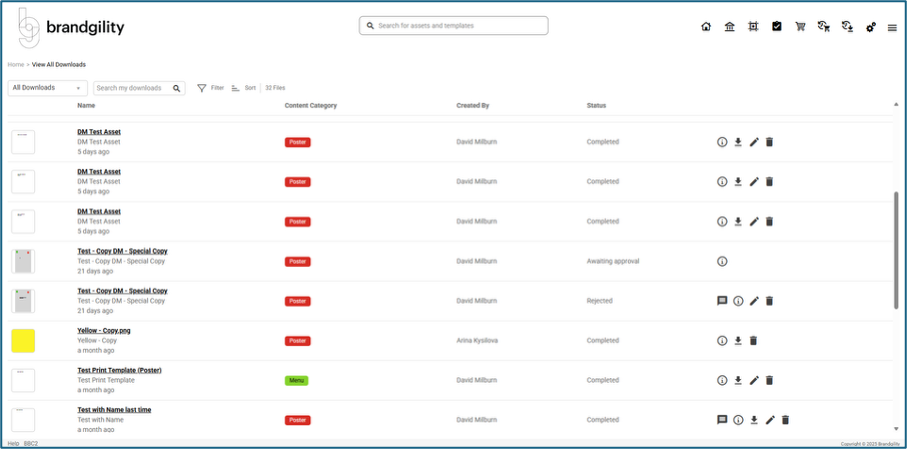This screenshot has width=908, height=450.
Task: Show info for the Awaiting approval item
Action: point(722,261)
